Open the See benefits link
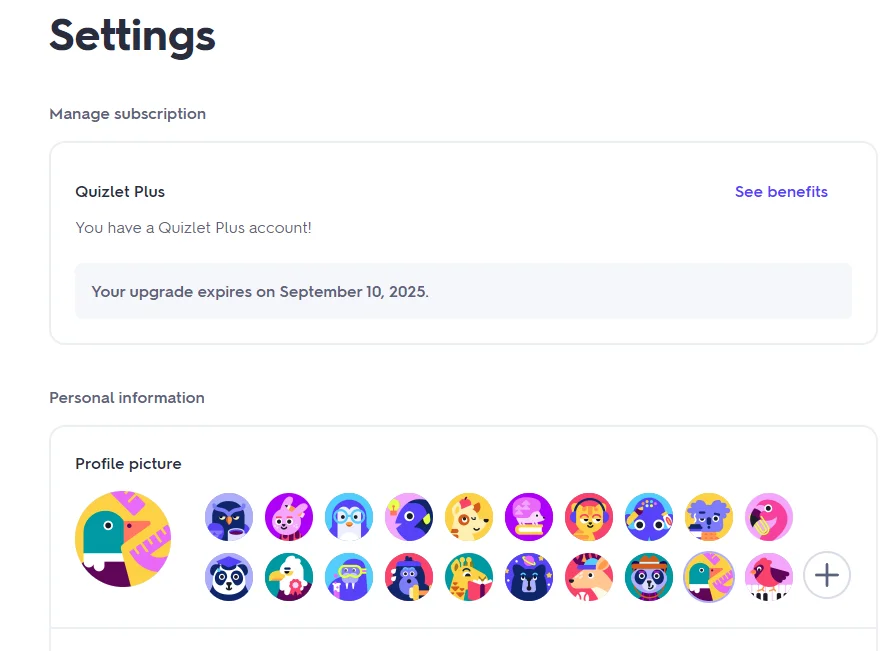The height and width of the screenshot is (651, 883). point(781,191)
